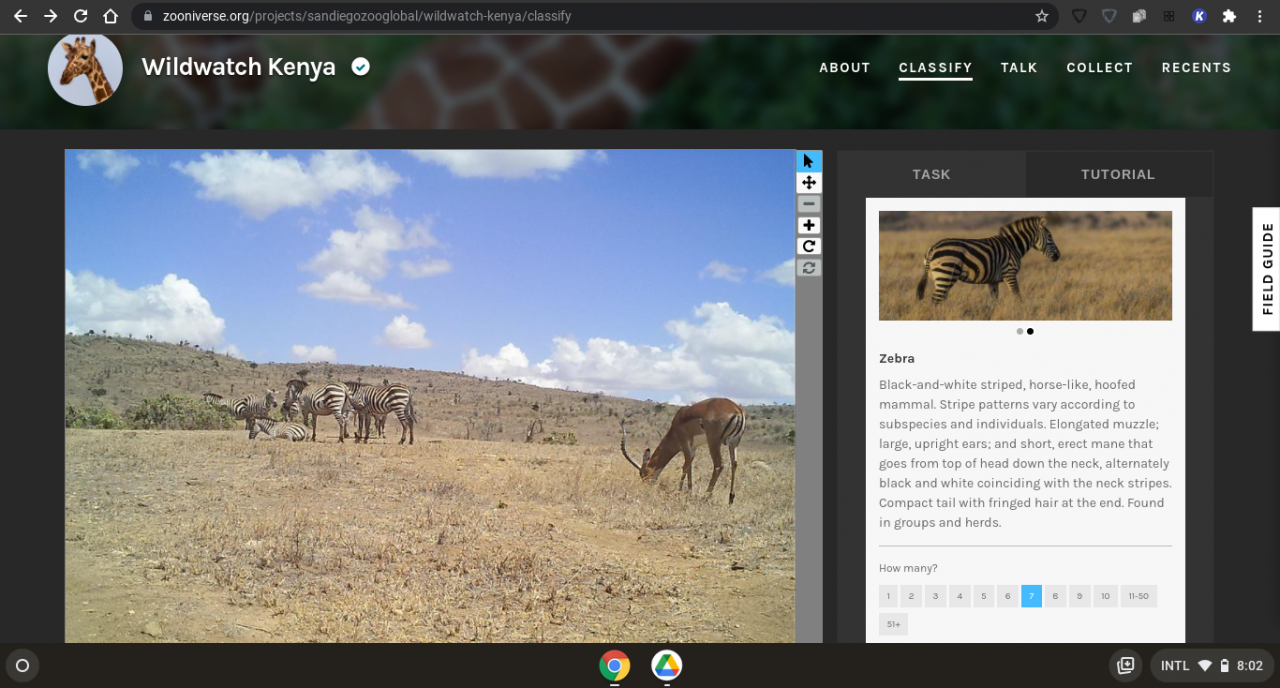
Task: Click the verified checkmark badge
Action: 360,67
